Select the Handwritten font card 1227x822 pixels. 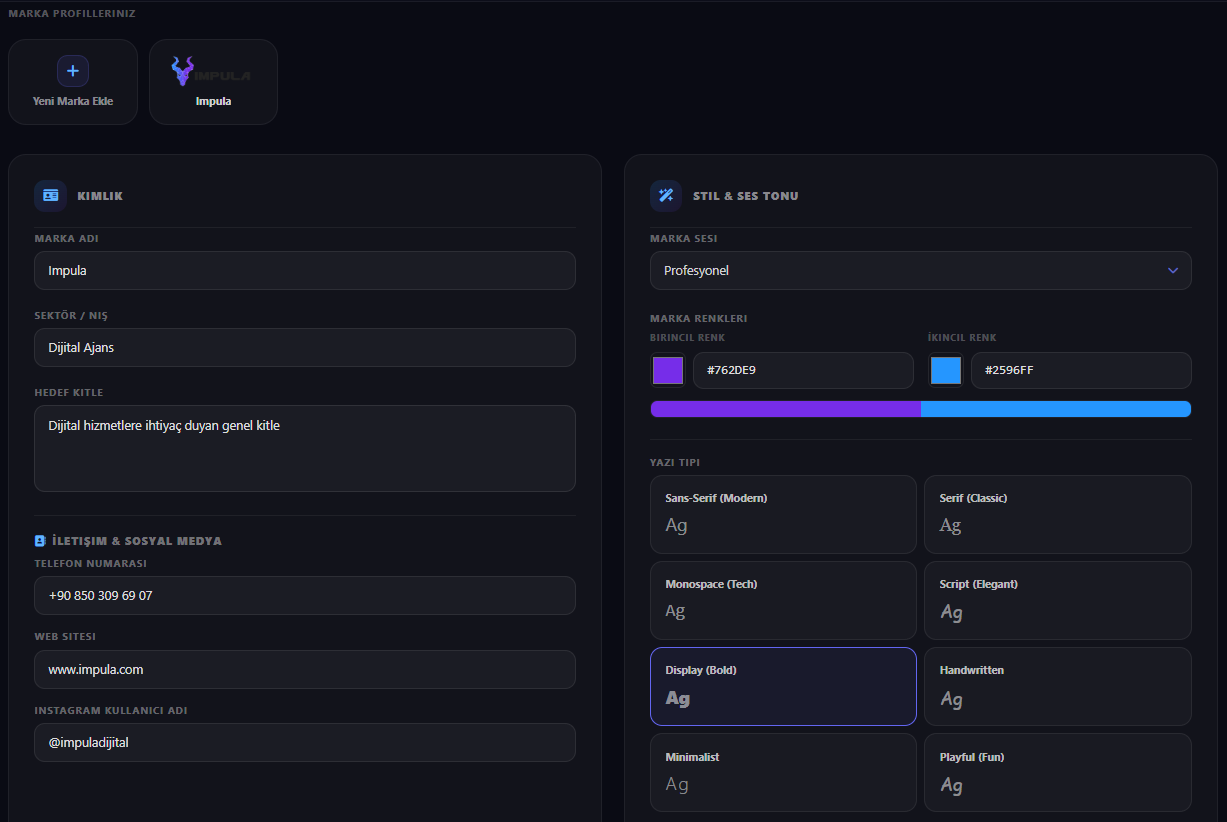1057,686
